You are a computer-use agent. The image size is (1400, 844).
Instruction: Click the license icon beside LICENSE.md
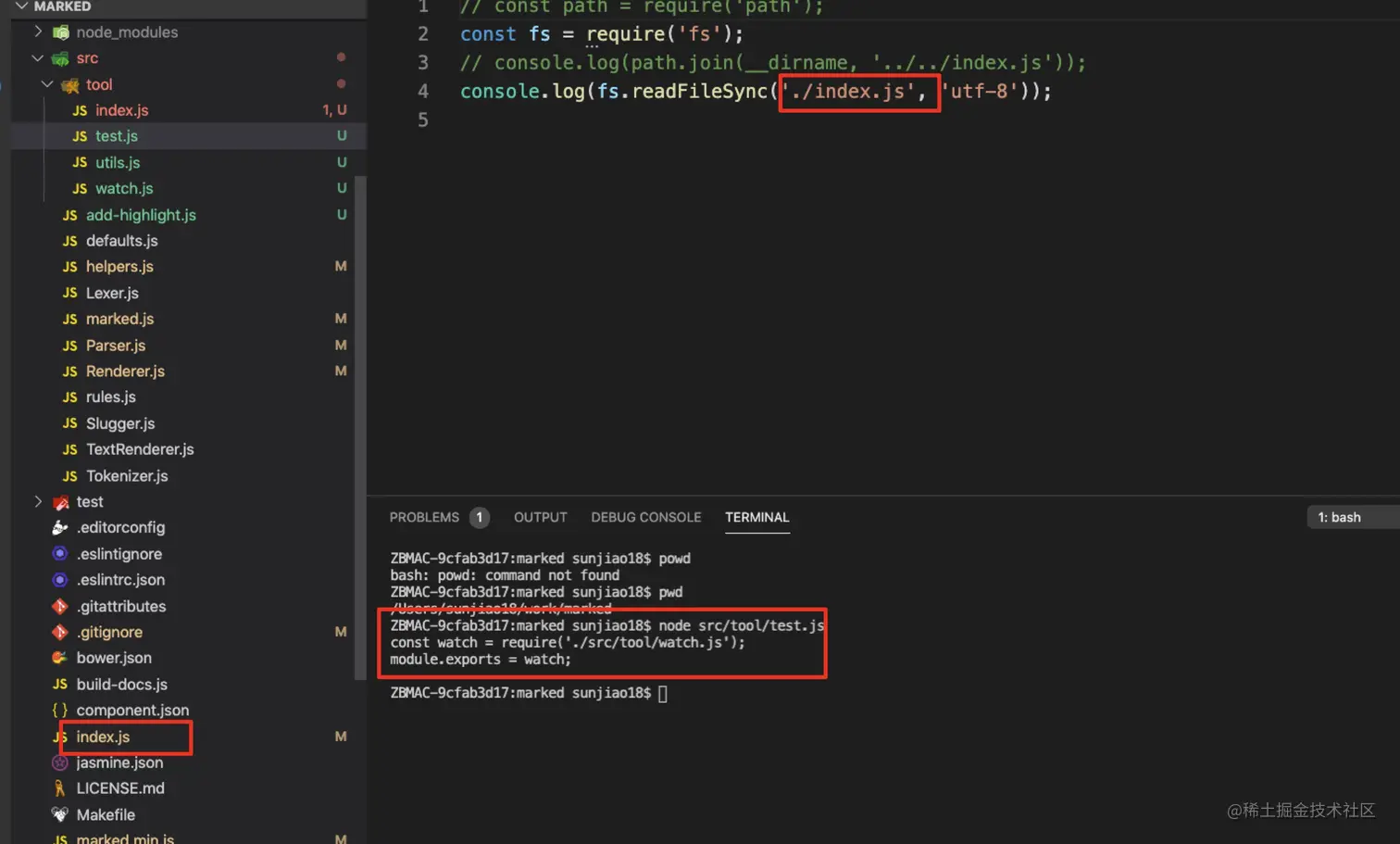point(60,789)
